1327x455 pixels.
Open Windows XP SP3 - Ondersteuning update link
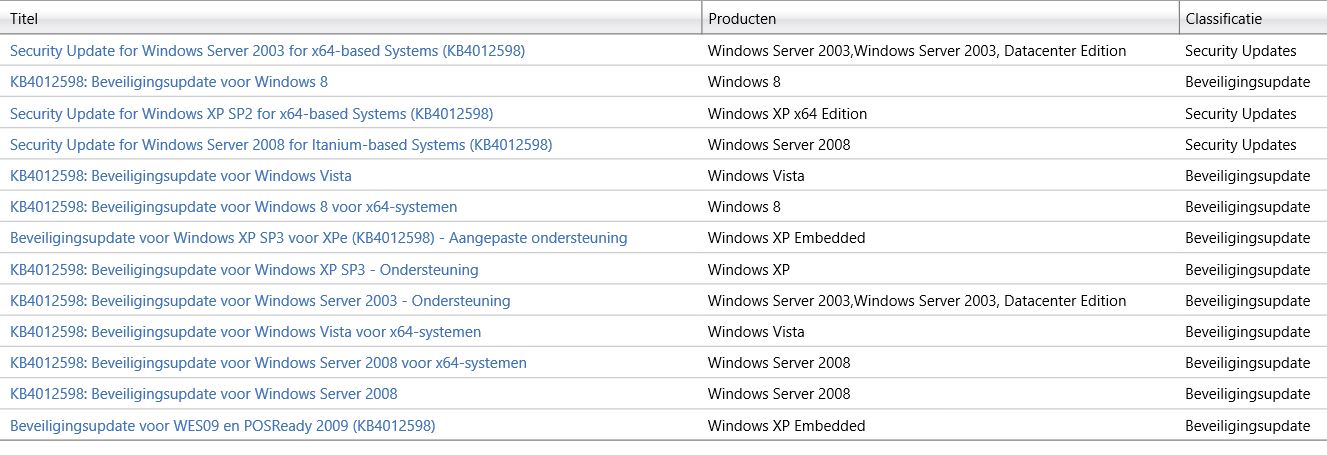(x=244, y=269)
